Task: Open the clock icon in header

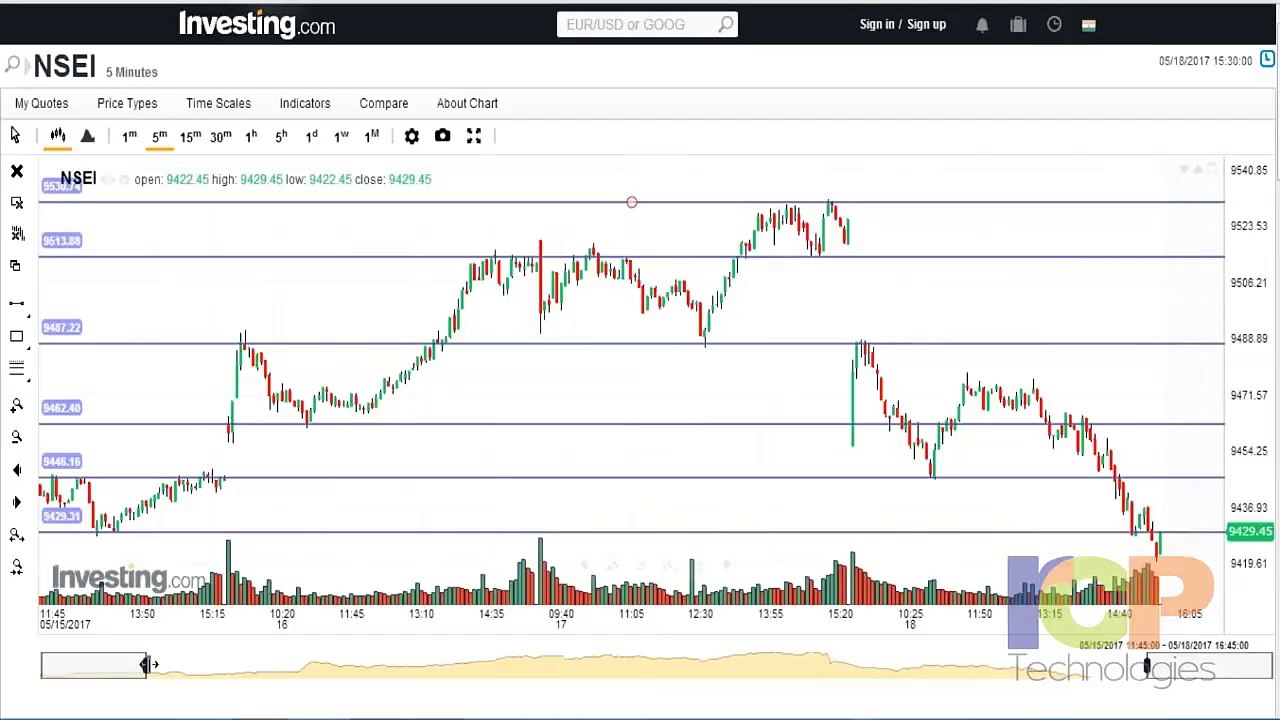Action: pyautogui.click(x=1054, y=25)
